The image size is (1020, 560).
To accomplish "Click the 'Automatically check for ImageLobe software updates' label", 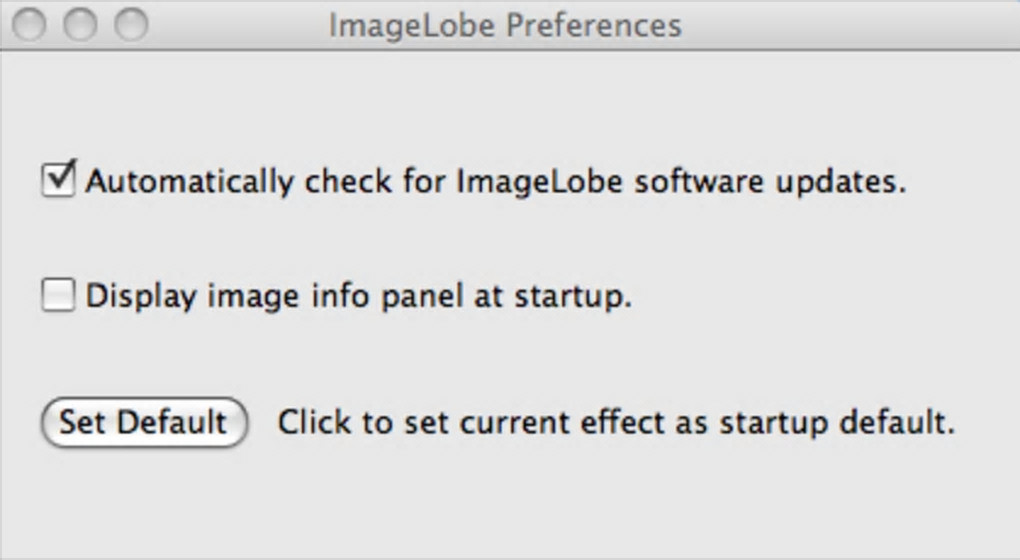I will (495, 182).
